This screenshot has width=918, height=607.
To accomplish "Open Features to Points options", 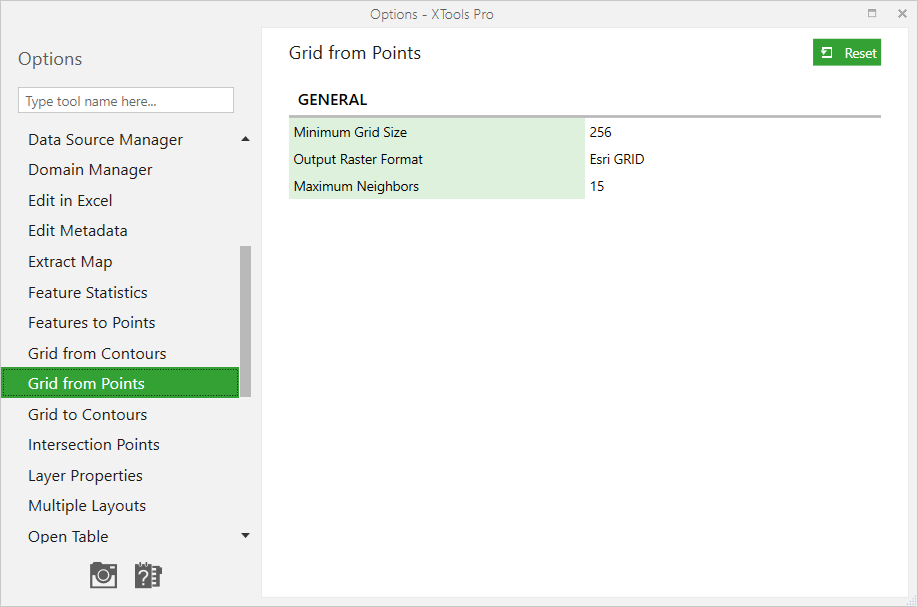I will pyautogui.click(x=92, y=323).
